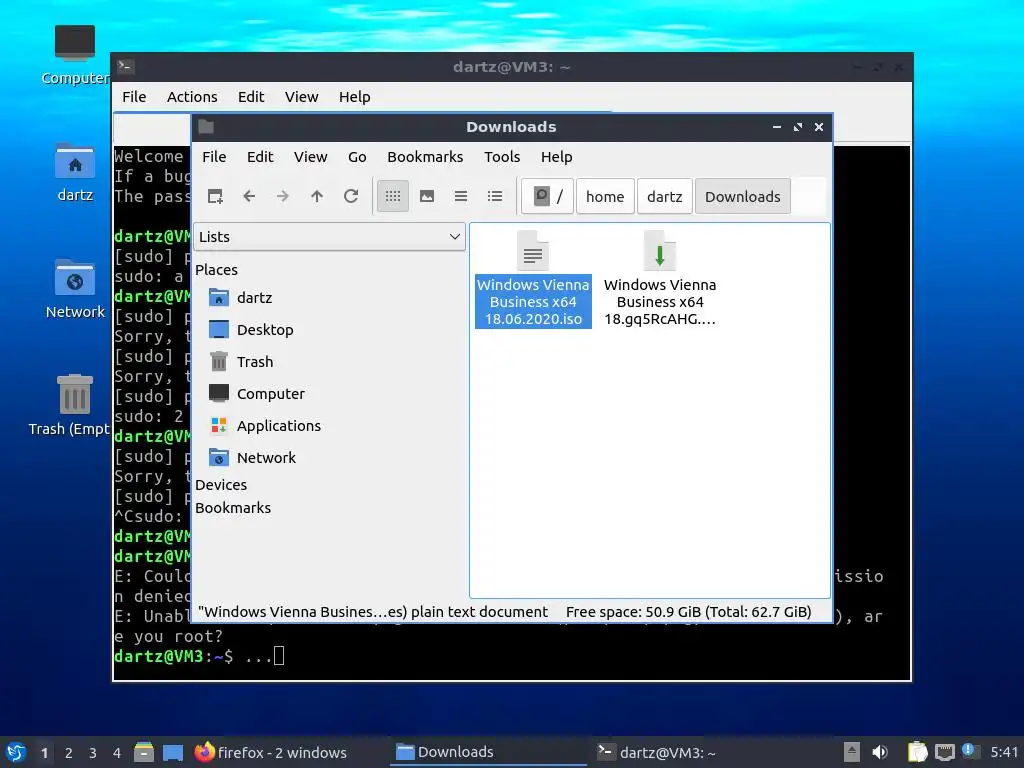The height and width of the screenshot is (768, 1024).
Task: Open the terminal window's Help menu
Action: tap(355, 97)
